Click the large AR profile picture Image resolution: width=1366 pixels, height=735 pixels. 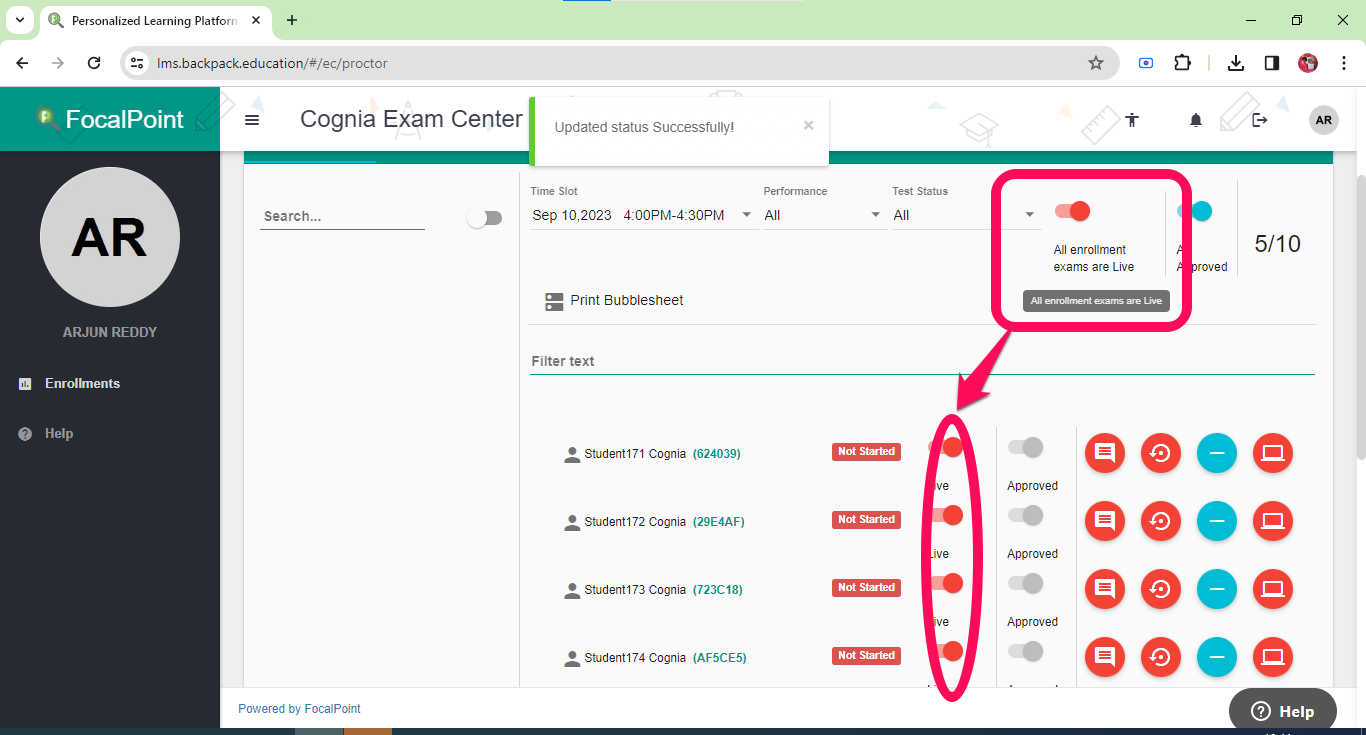pos(110,237)
